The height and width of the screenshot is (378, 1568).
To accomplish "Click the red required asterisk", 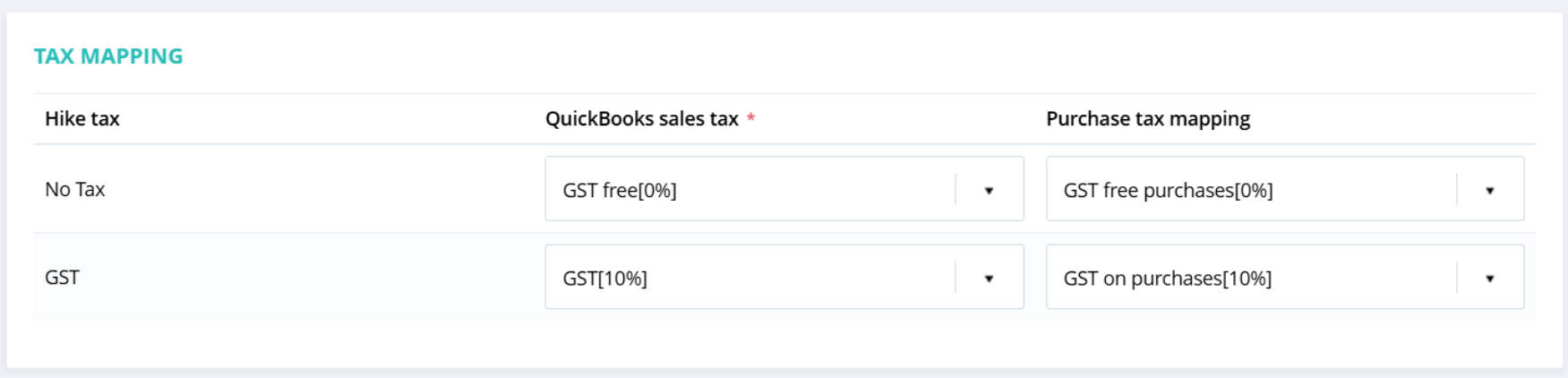I will pos(750,118).
